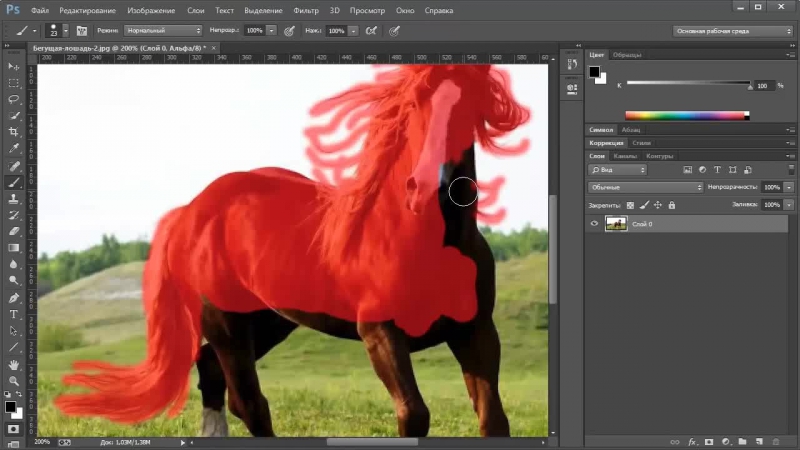This screenshot has height=450, width=800.
Task: Toggle layer filtering switch
Action: pos(791,169)
